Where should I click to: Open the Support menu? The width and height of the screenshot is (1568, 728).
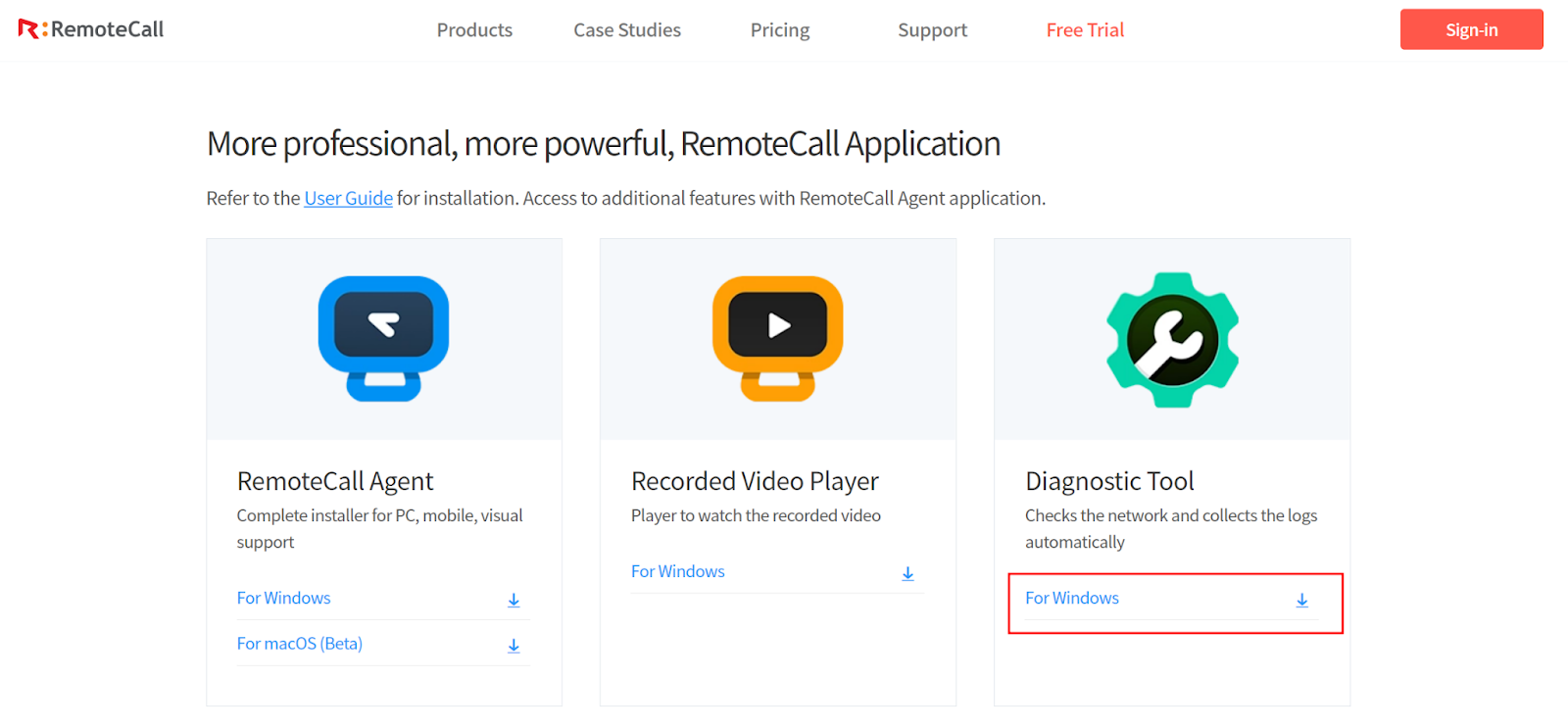[x=932, y=30]
